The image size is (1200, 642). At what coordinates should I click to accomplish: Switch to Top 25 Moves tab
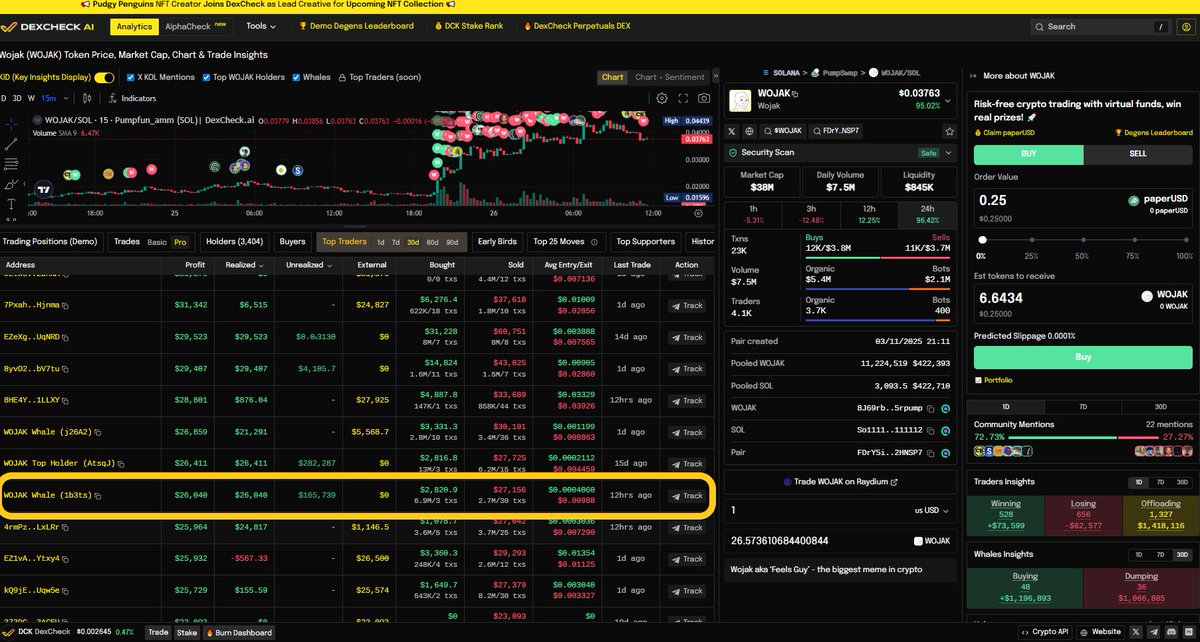(565, 241)
